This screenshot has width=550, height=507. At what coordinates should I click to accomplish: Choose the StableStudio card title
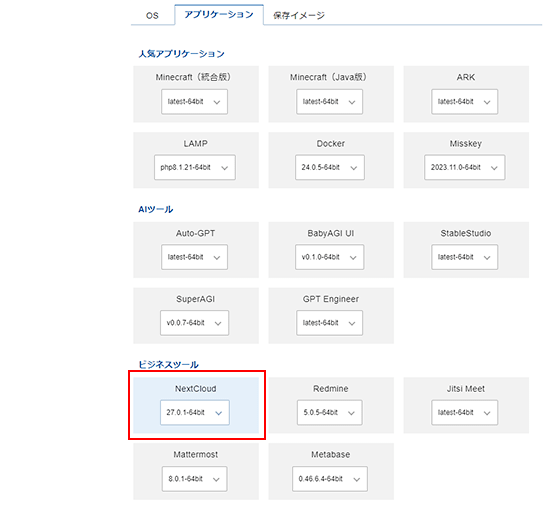tap(466, 233)
